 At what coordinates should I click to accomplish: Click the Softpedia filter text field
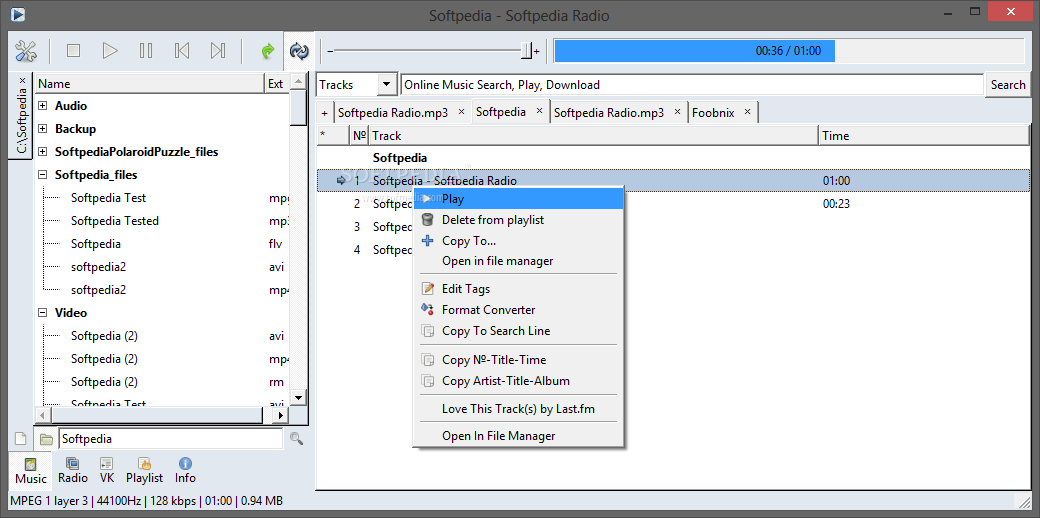[x=170, y=438]
